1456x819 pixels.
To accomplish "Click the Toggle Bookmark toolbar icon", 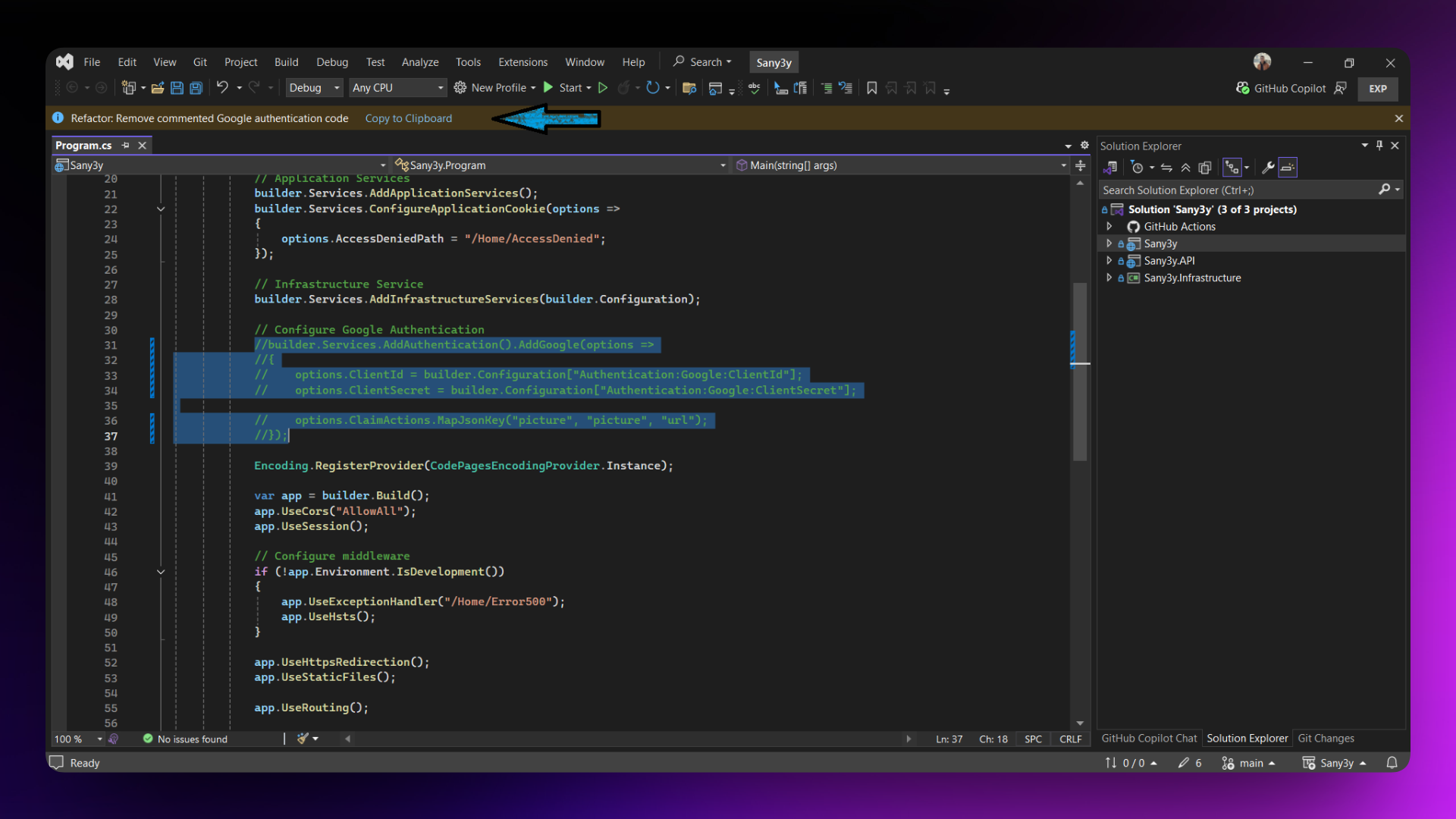I will (872, 88).
